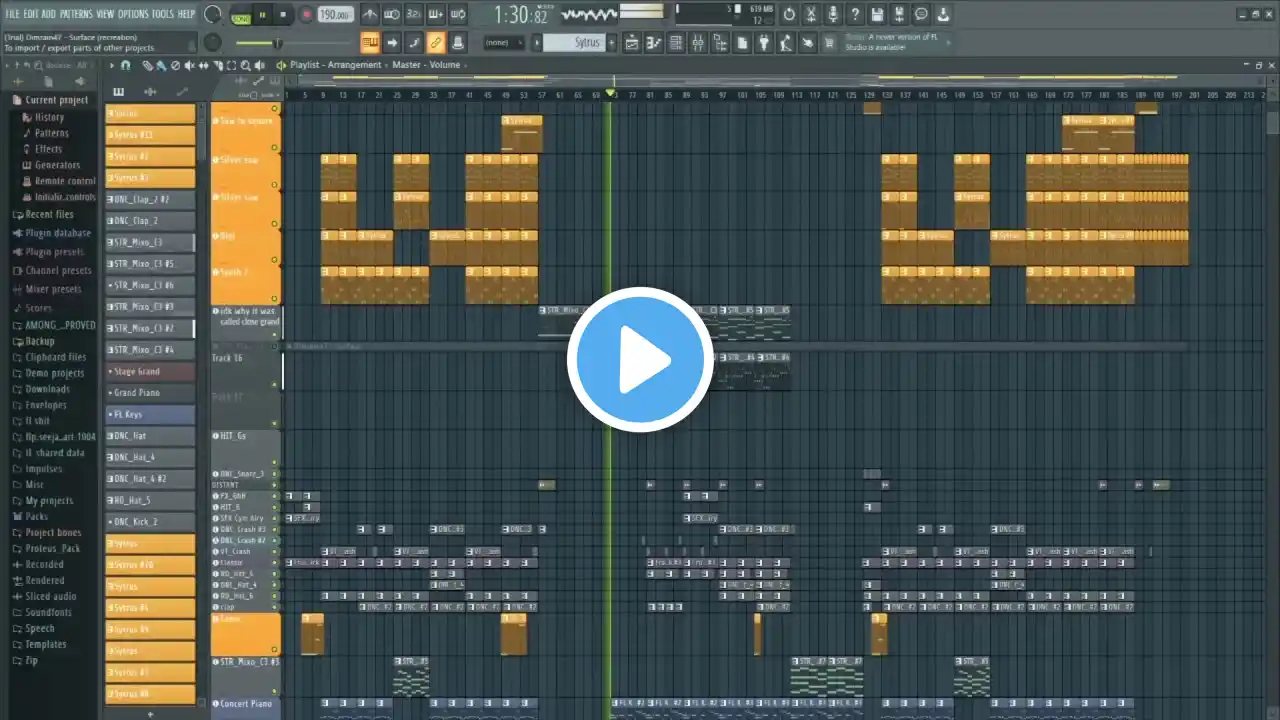Open the FILE menu
The image size is (1280, 720).
[x=13, y=14]
